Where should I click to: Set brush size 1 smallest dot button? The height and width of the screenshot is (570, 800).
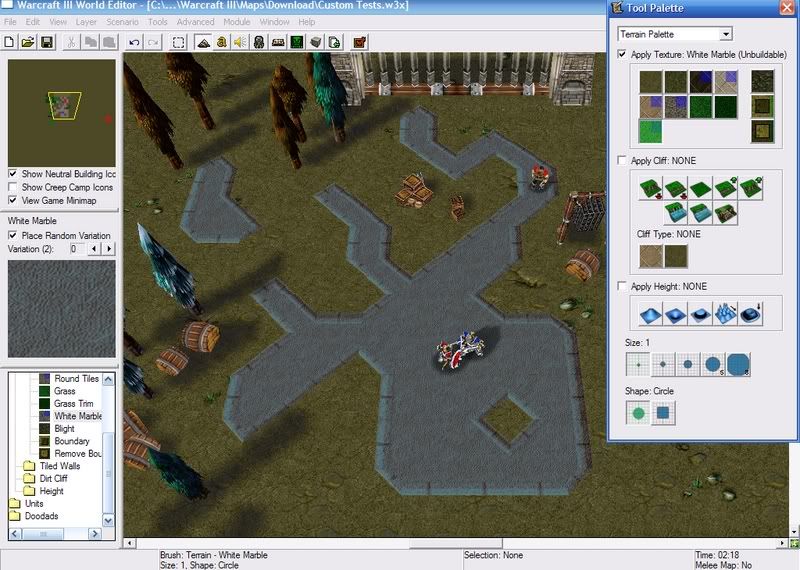click(x=638, y=364)
